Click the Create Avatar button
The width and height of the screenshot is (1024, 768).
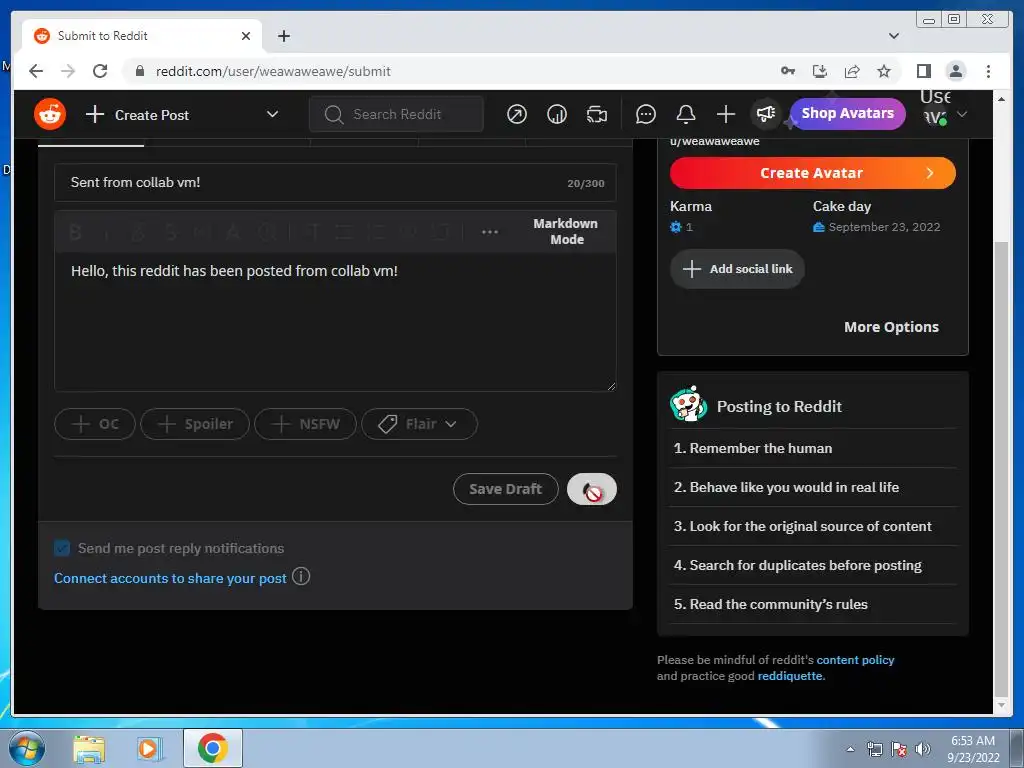812,173
